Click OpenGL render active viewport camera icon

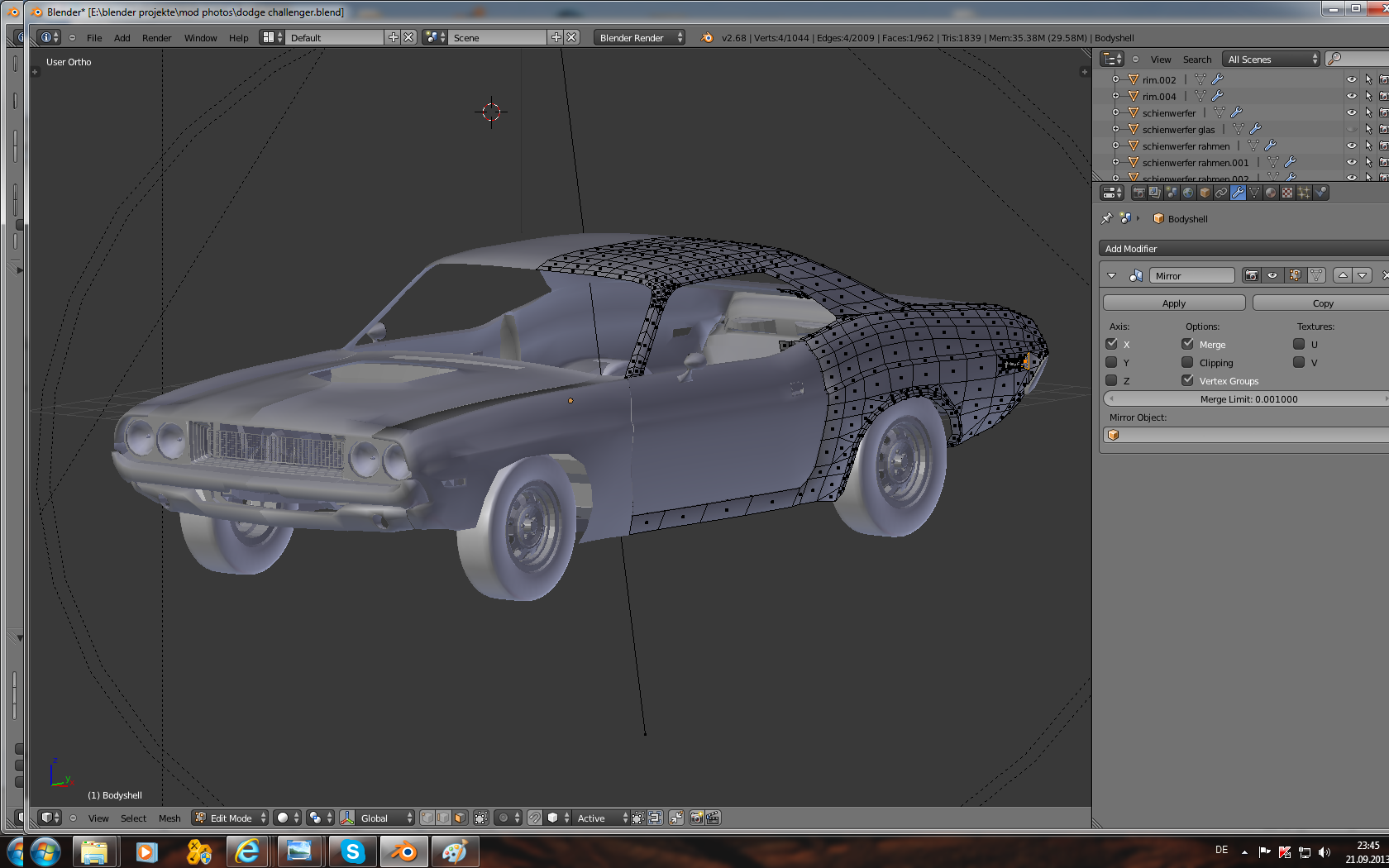point(696,818)
